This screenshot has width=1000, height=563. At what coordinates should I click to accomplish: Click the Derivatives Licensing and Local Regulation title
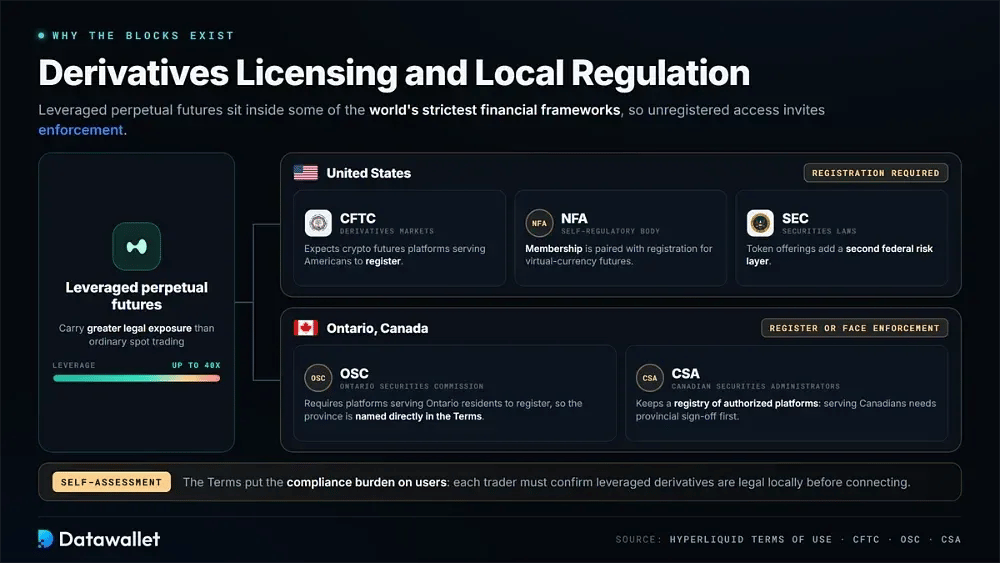[394, 73]
